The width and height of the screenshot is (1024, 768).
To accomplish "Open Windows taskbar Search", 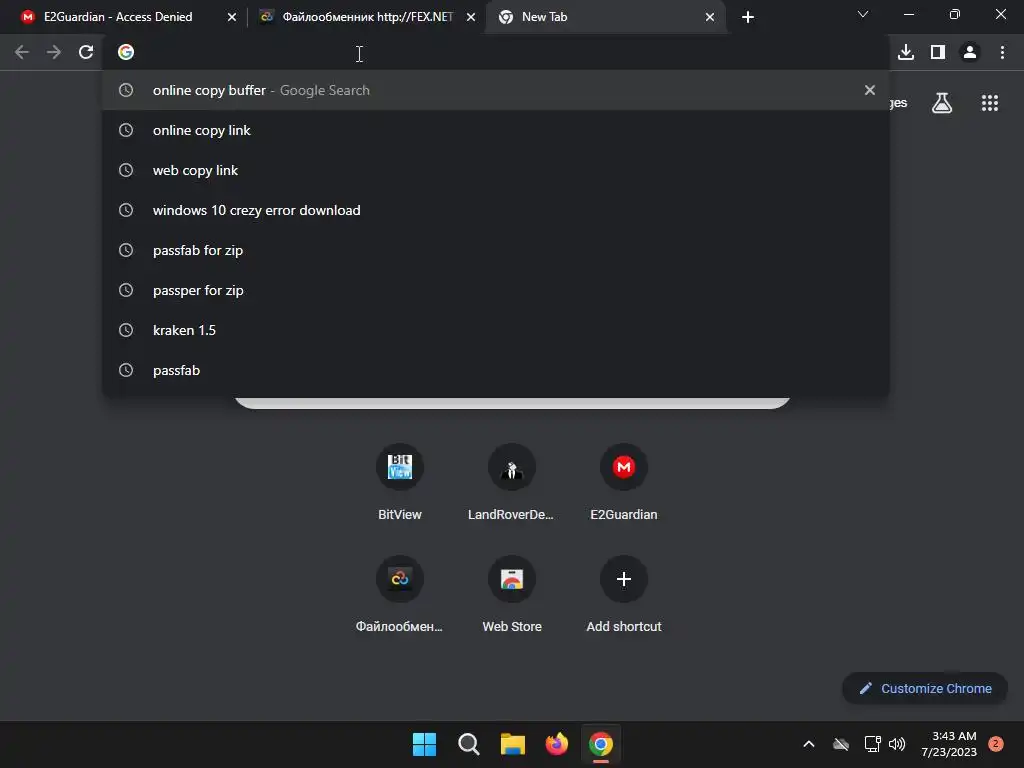I will click(x=468, y=744).
